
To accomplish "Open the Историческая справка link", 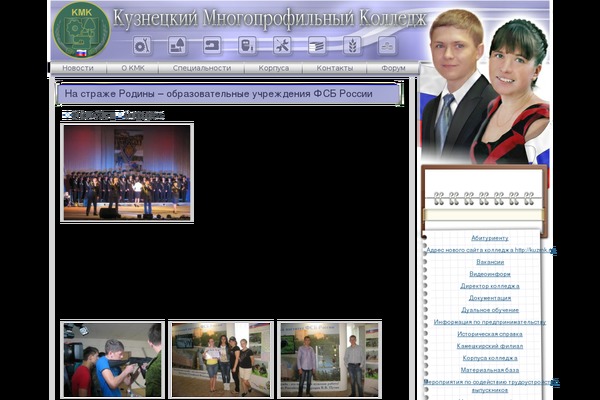I will (490, 334).
